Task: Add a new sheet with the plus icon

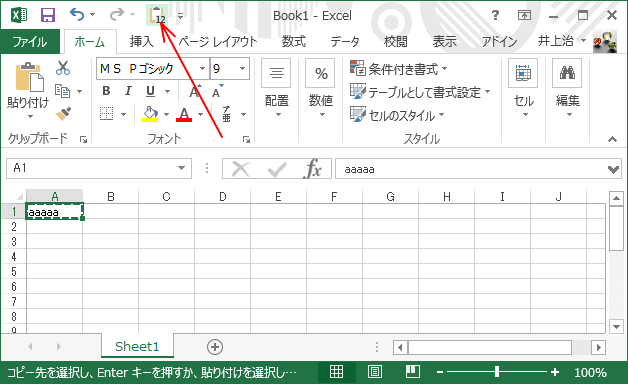Action: coord(215,347)
